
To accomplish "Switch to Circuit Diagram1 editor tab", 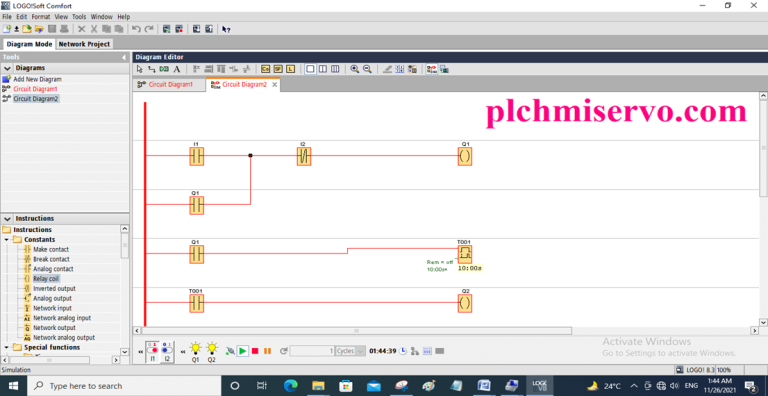I will tap(170, 84).
